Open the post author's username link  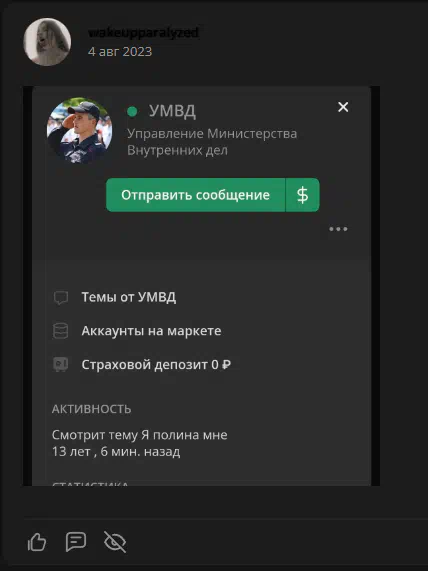144,32
